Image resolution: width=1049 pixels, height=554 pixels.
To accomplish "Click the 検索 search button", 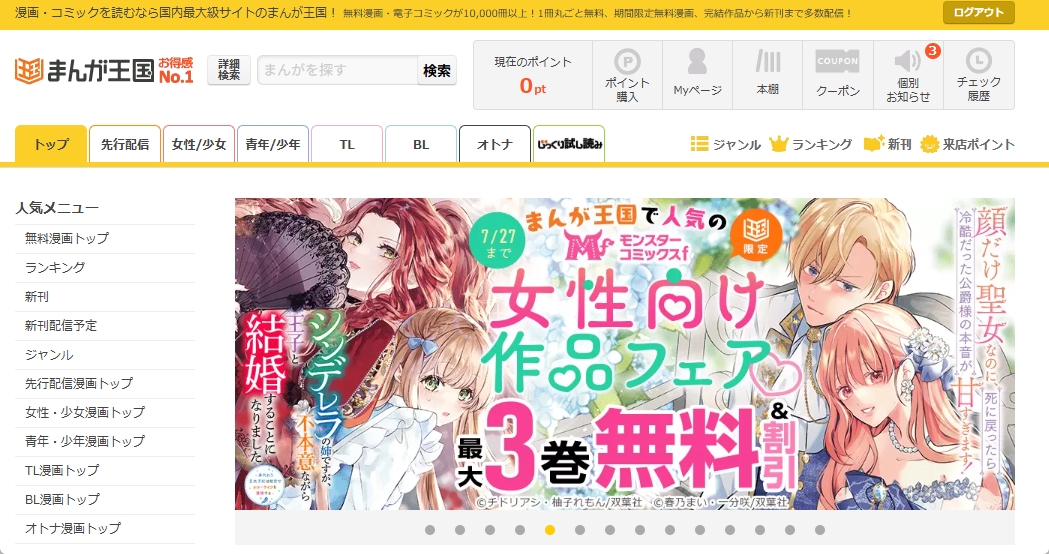I will pos(437,70).
